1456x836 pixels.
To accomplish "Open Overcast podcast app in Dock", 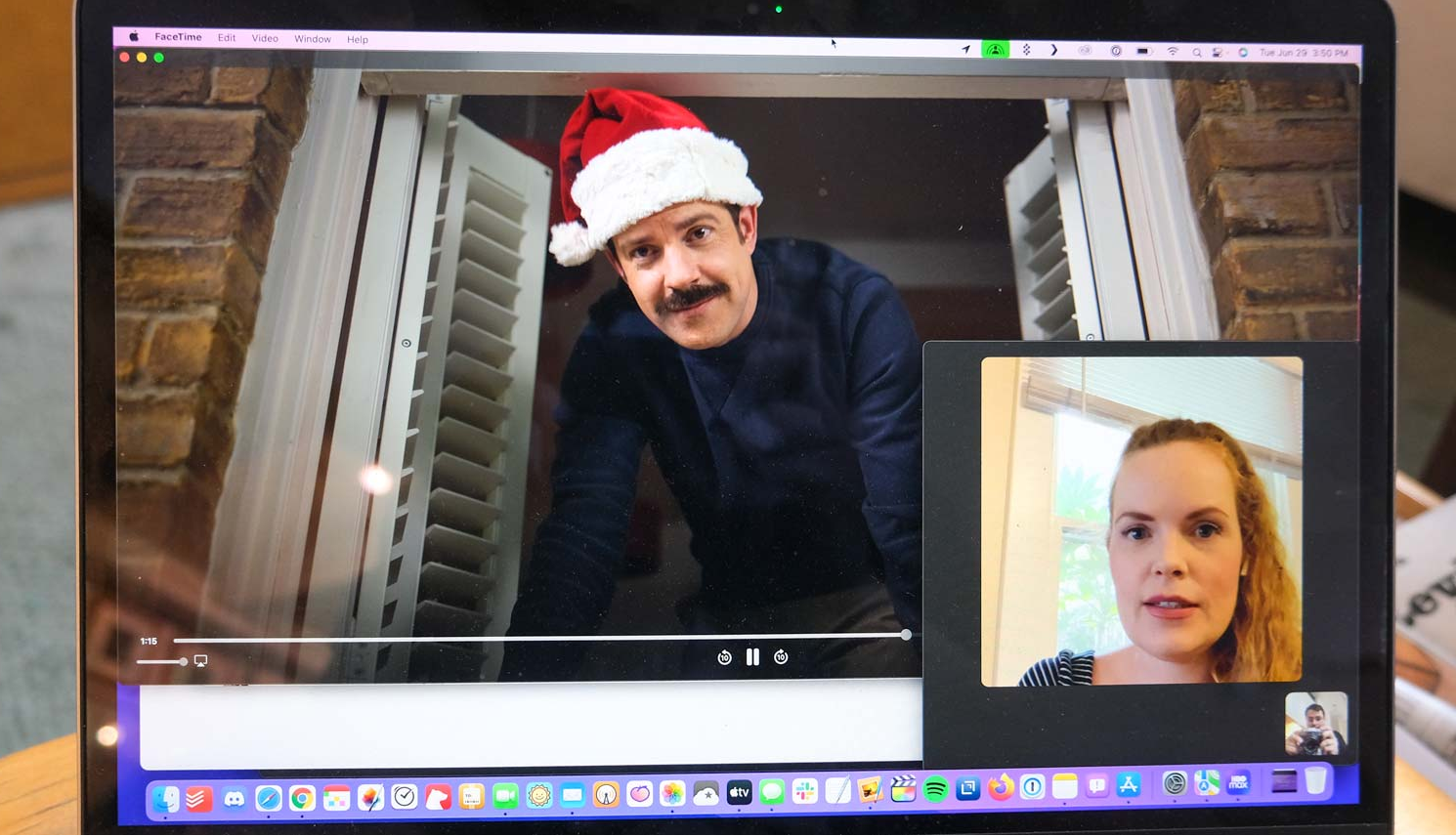I will [x=606, y=796].
